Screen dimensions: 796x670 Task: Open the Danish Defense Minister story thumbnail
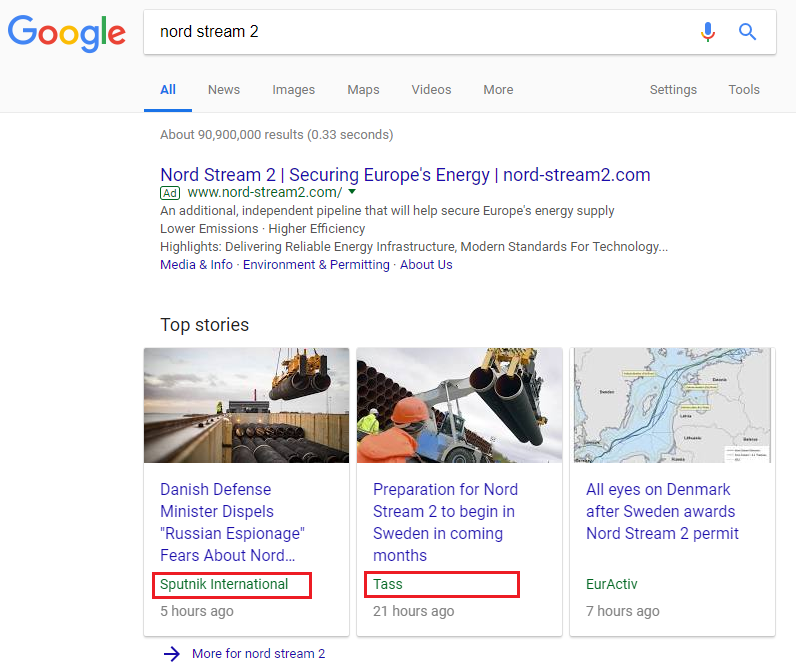[x=247, y=406]
